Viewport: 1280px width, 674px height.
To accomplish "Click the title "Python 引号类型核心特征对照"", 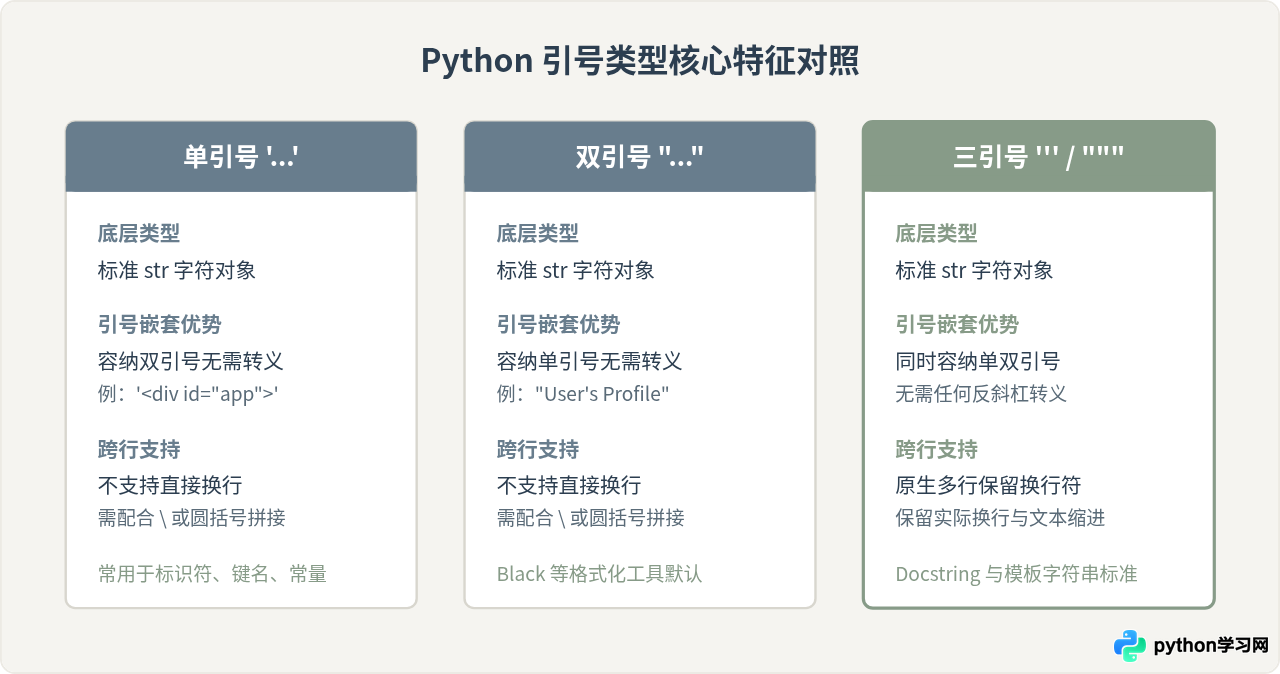I will (x=640, y=62).
